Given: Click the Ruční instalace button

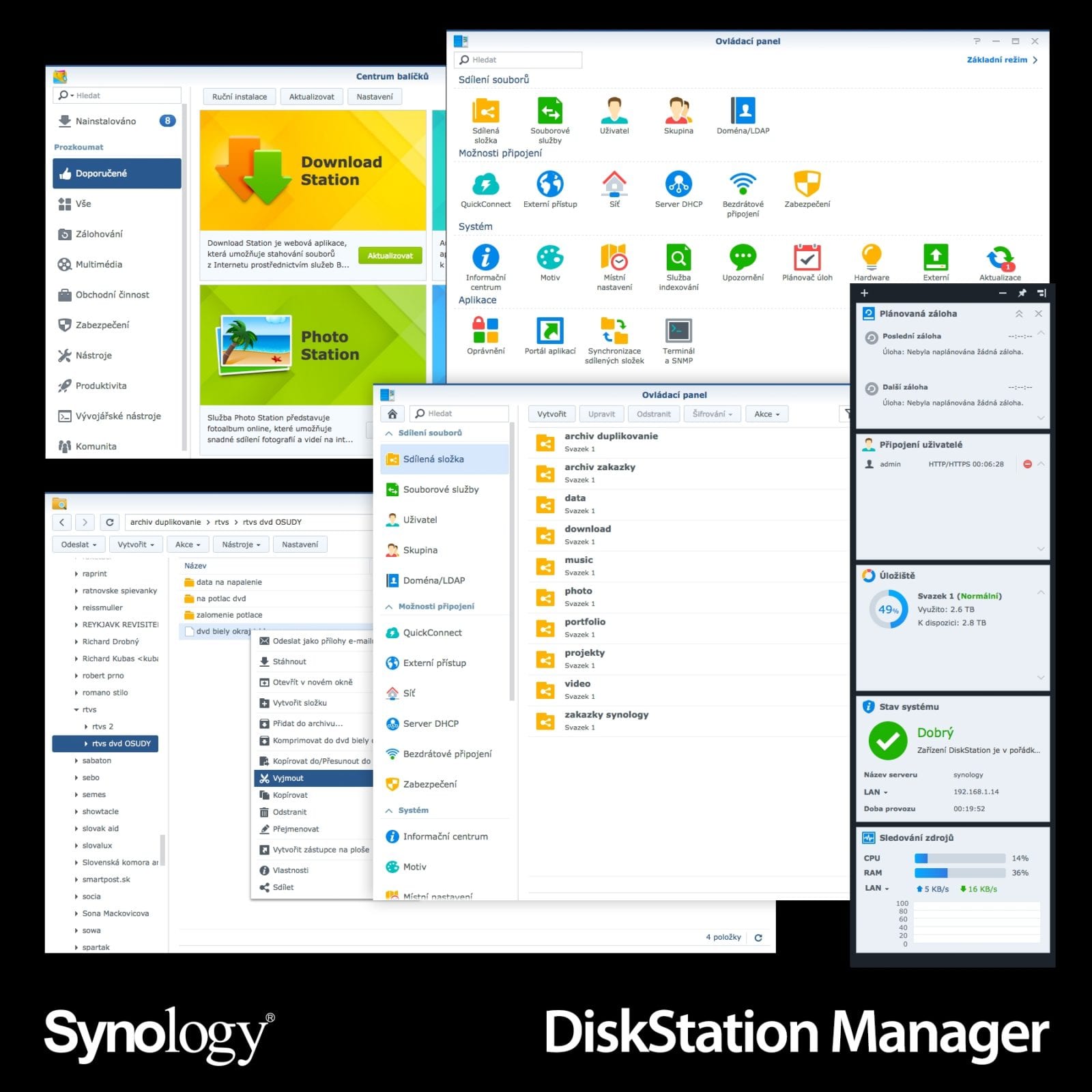Looking at the screenshot, I should (x=239, y=96).
